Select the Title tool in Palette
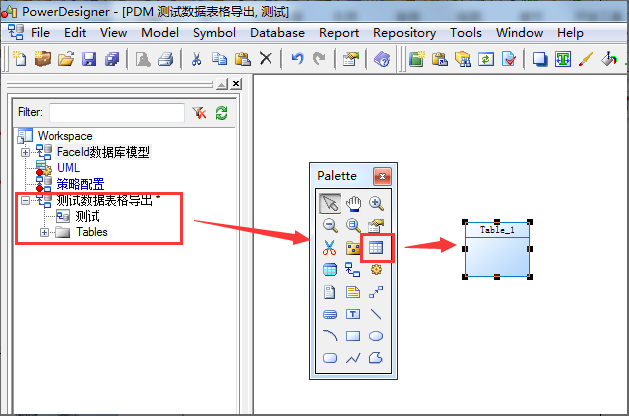 [x=330, y=314]
